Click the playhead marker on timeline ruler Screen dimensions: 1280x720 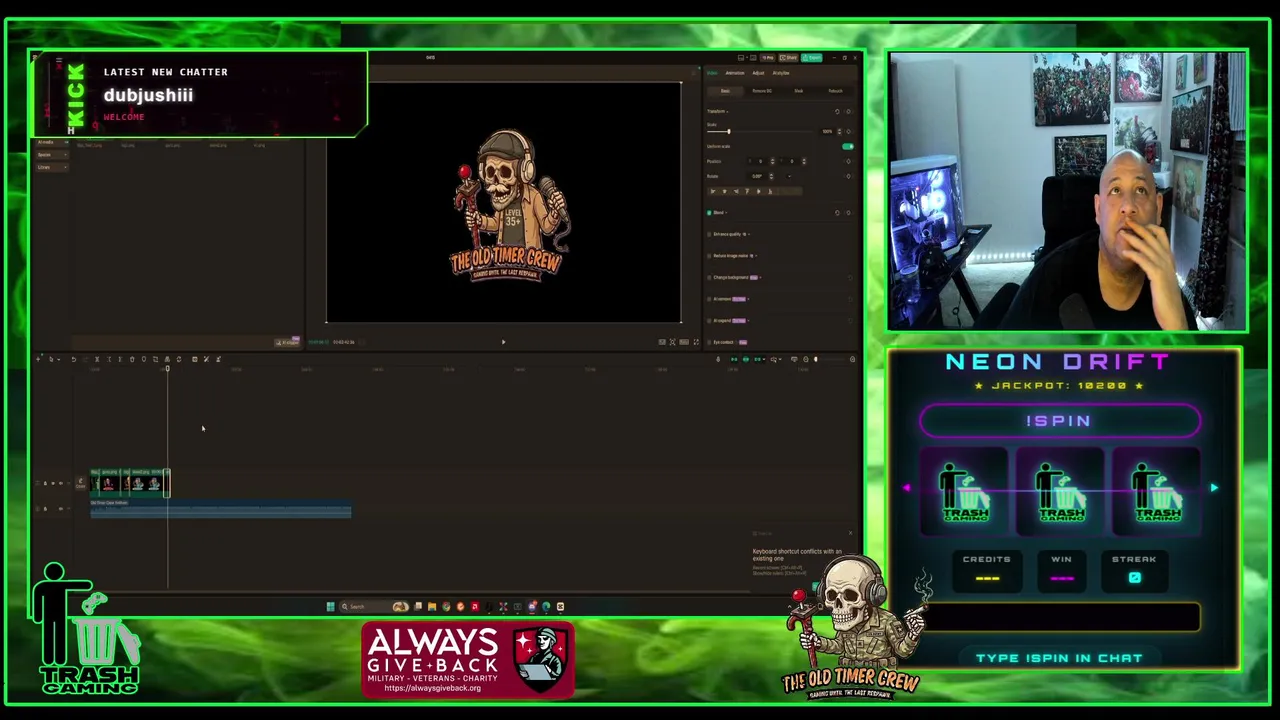coord(168,369)
